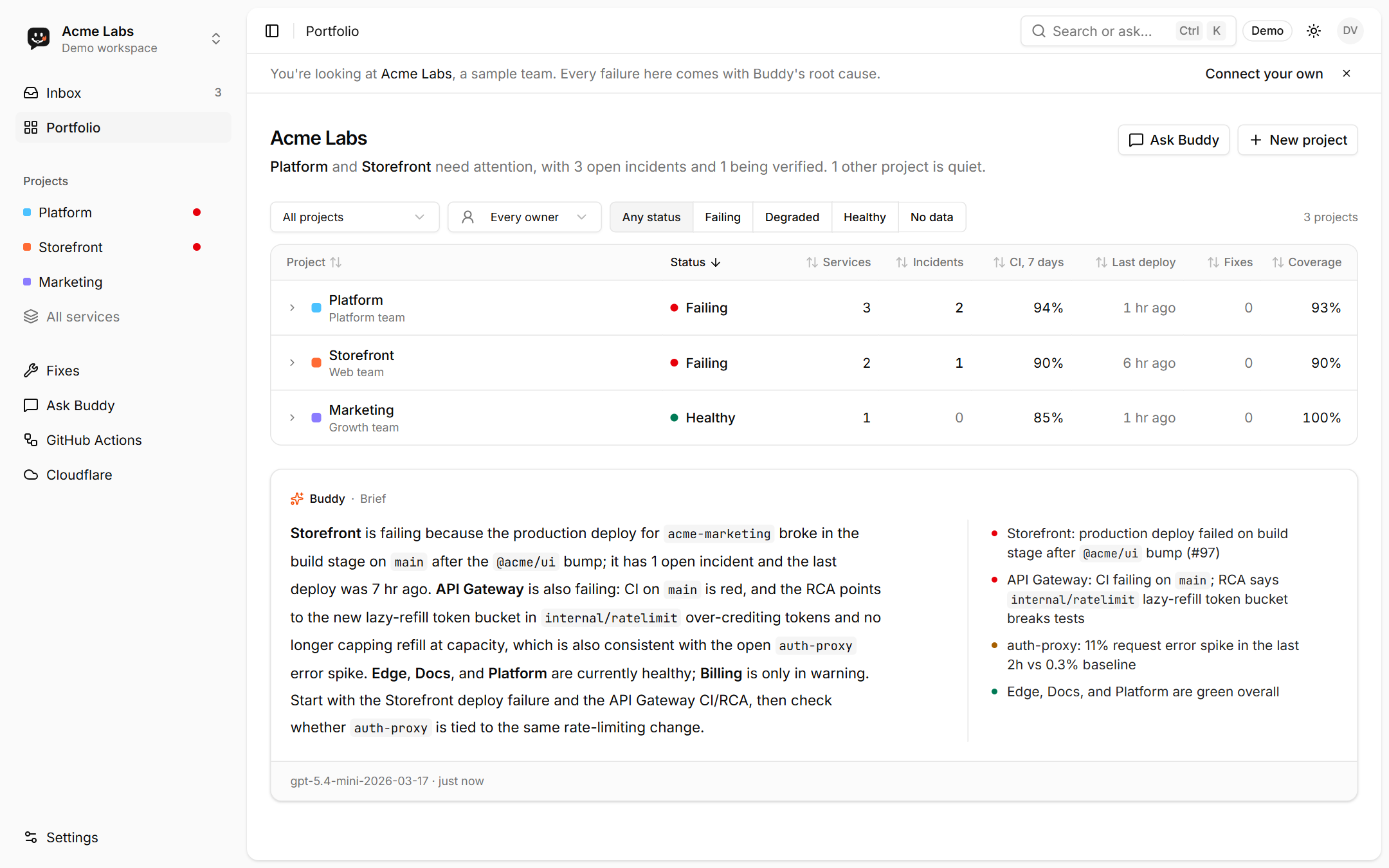This screenshot has height=868, width=1389.
Task: Filter projects by Degraded status
Action: (792, 217)
